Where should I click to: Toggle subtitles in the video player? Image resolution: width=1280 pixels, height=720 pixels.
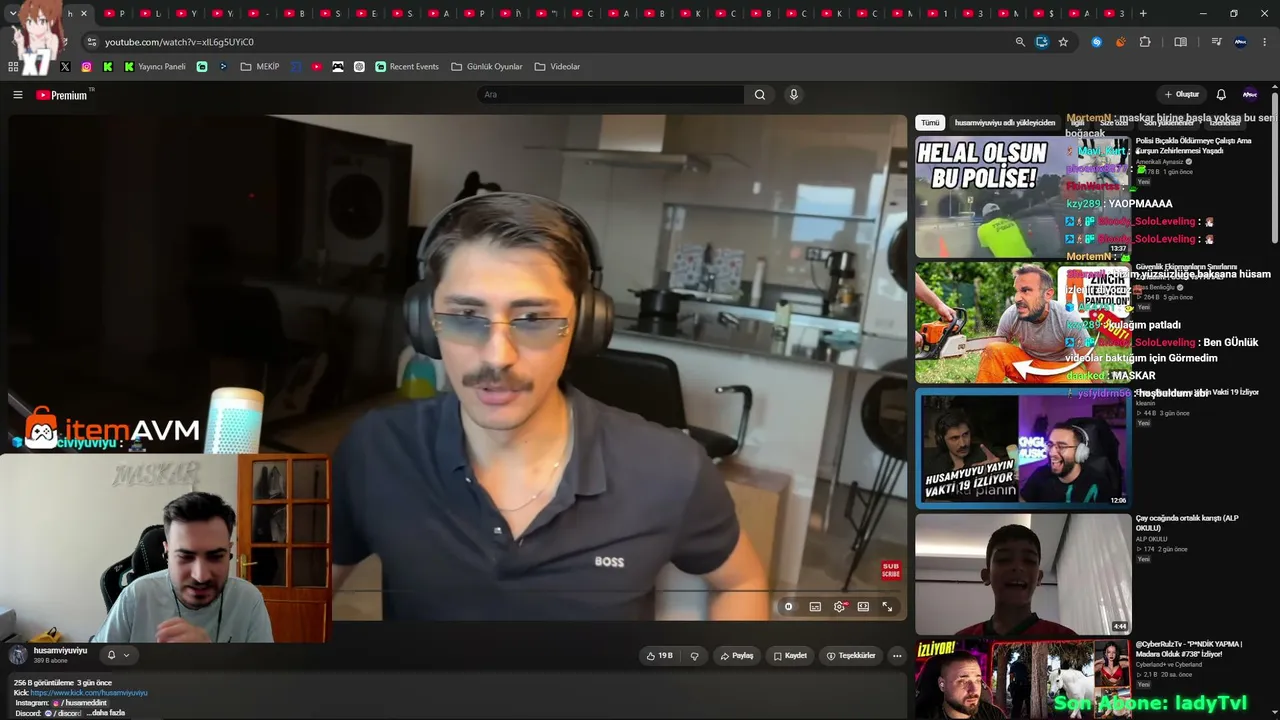pos(815,607)
